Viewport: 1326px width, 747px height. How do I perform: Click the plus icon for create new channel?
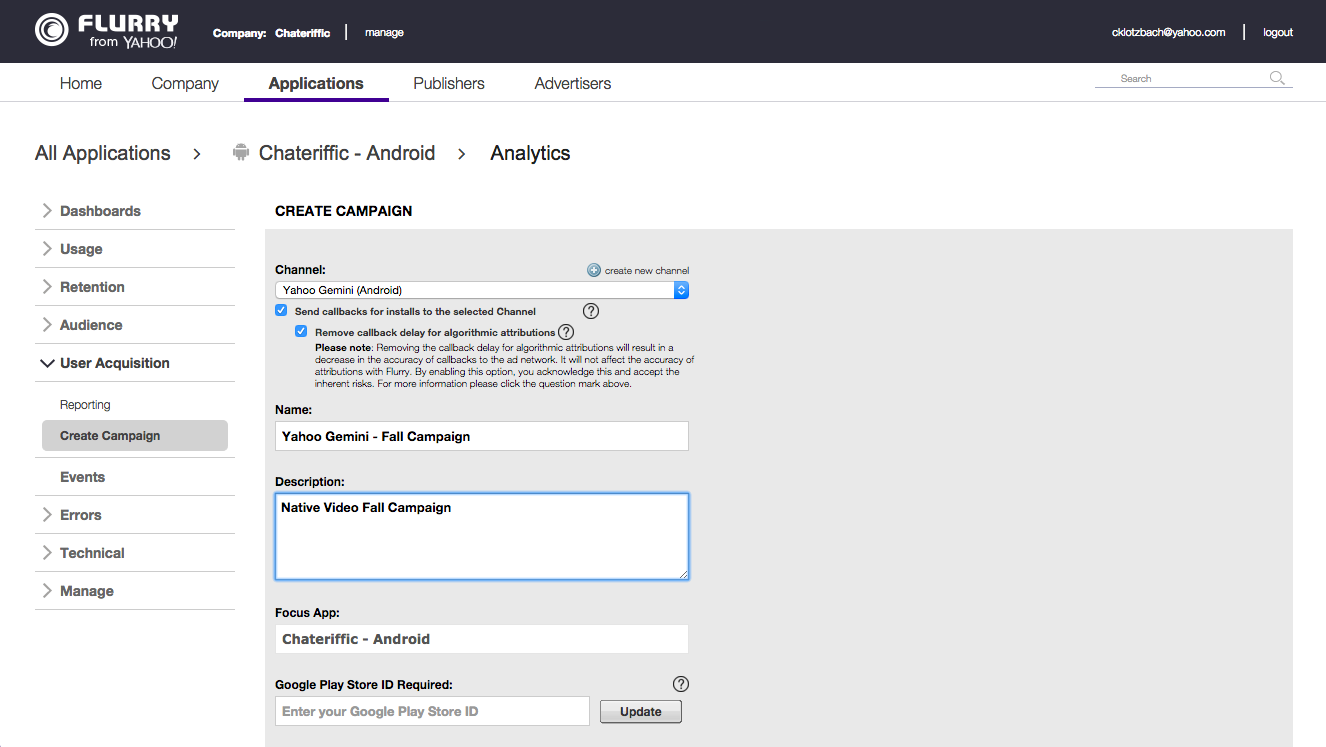pyautogui.click(x=594, y=270)
